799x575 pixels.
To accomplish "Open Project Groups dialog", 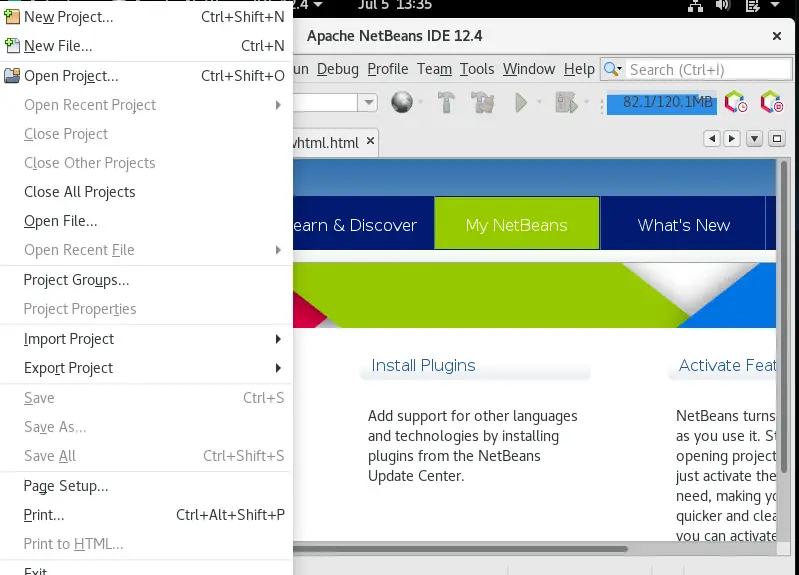I will pyautogui.click(x=146, y=280).
